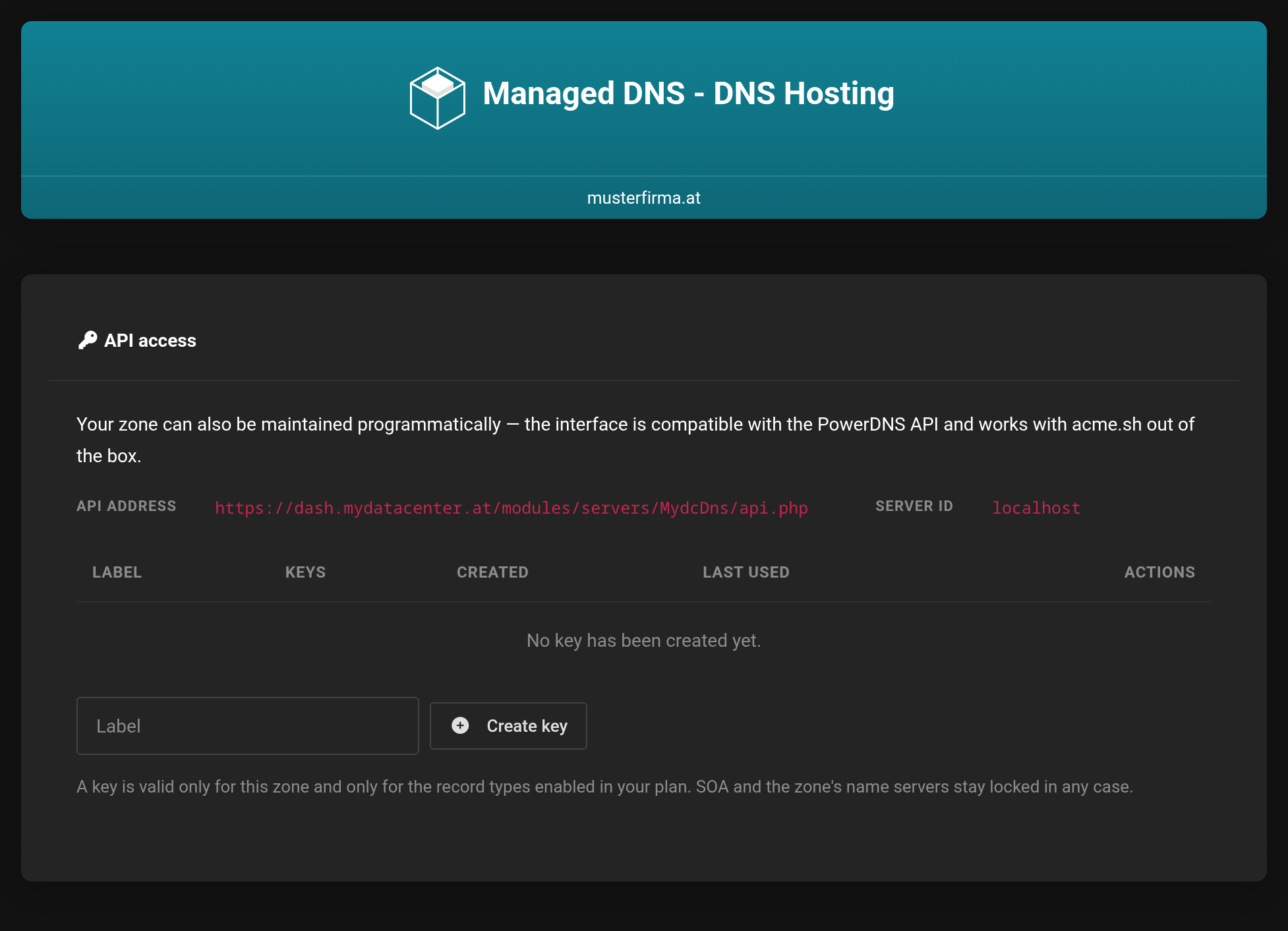The image size is (1288, 931).
Task: Click the cube logo icon in header
Action: click(437, 98)
